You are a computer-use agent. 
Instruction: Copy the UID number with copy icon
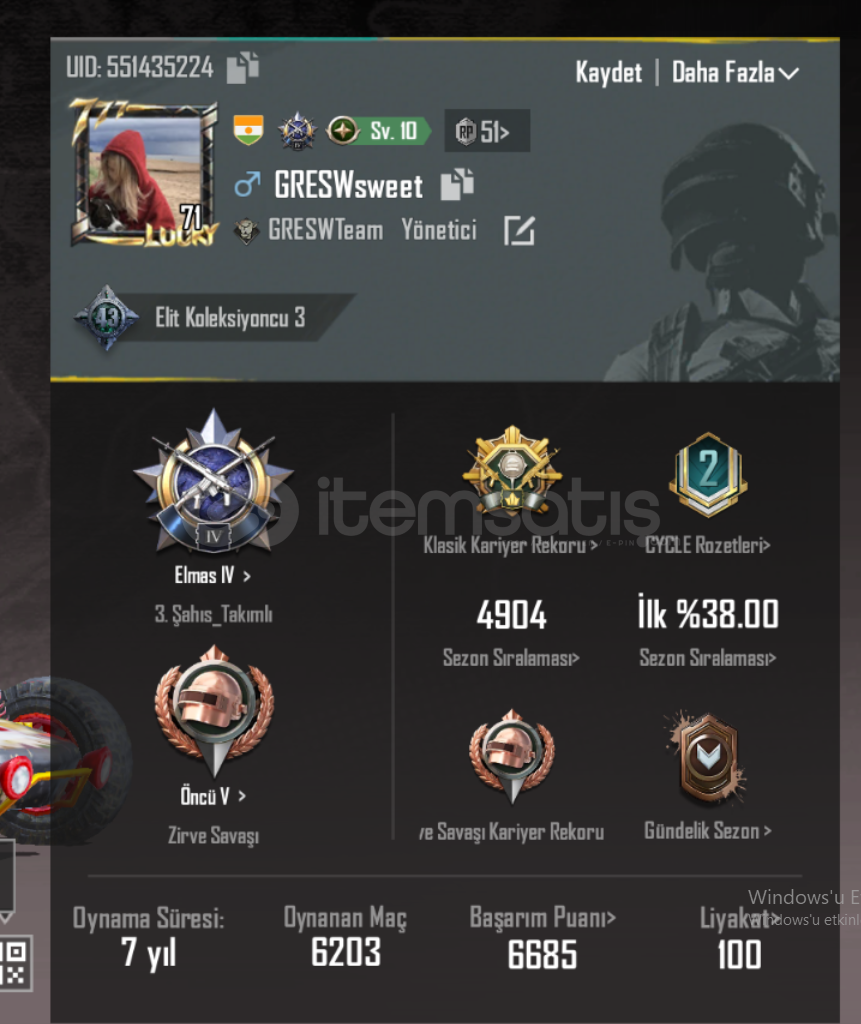coord(242,67)
